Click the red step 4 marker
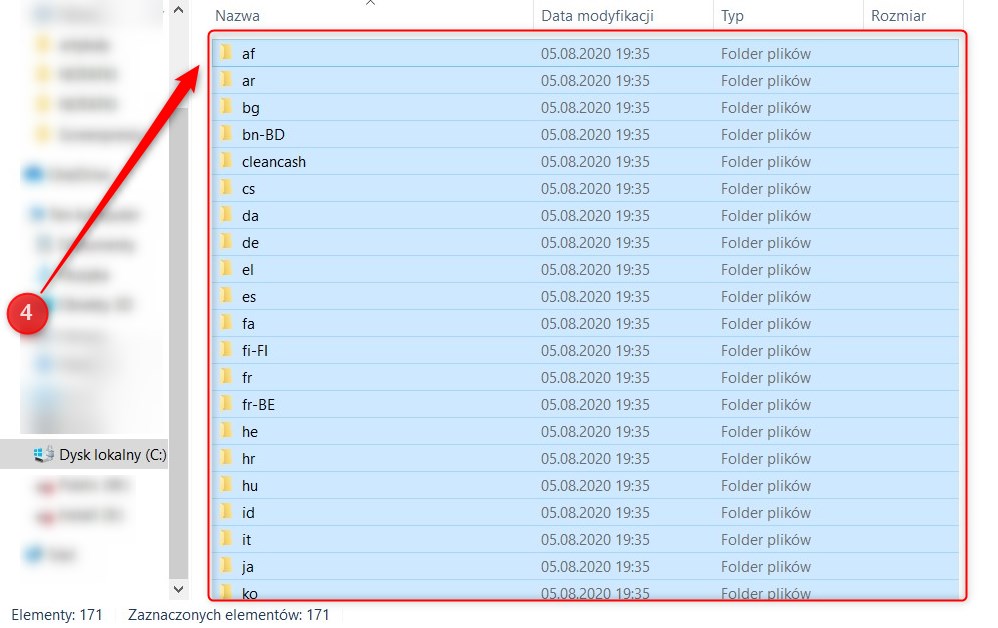 (x=27, y=313)
